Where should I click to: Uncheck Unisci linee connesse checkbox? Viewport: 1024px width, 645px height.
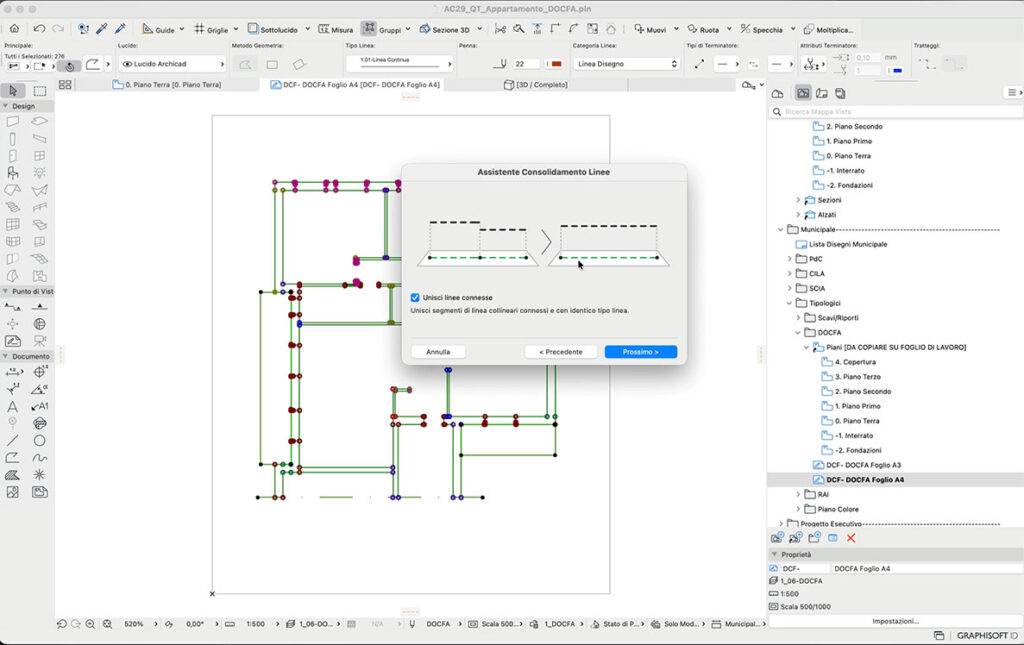[x=415, y=297]
